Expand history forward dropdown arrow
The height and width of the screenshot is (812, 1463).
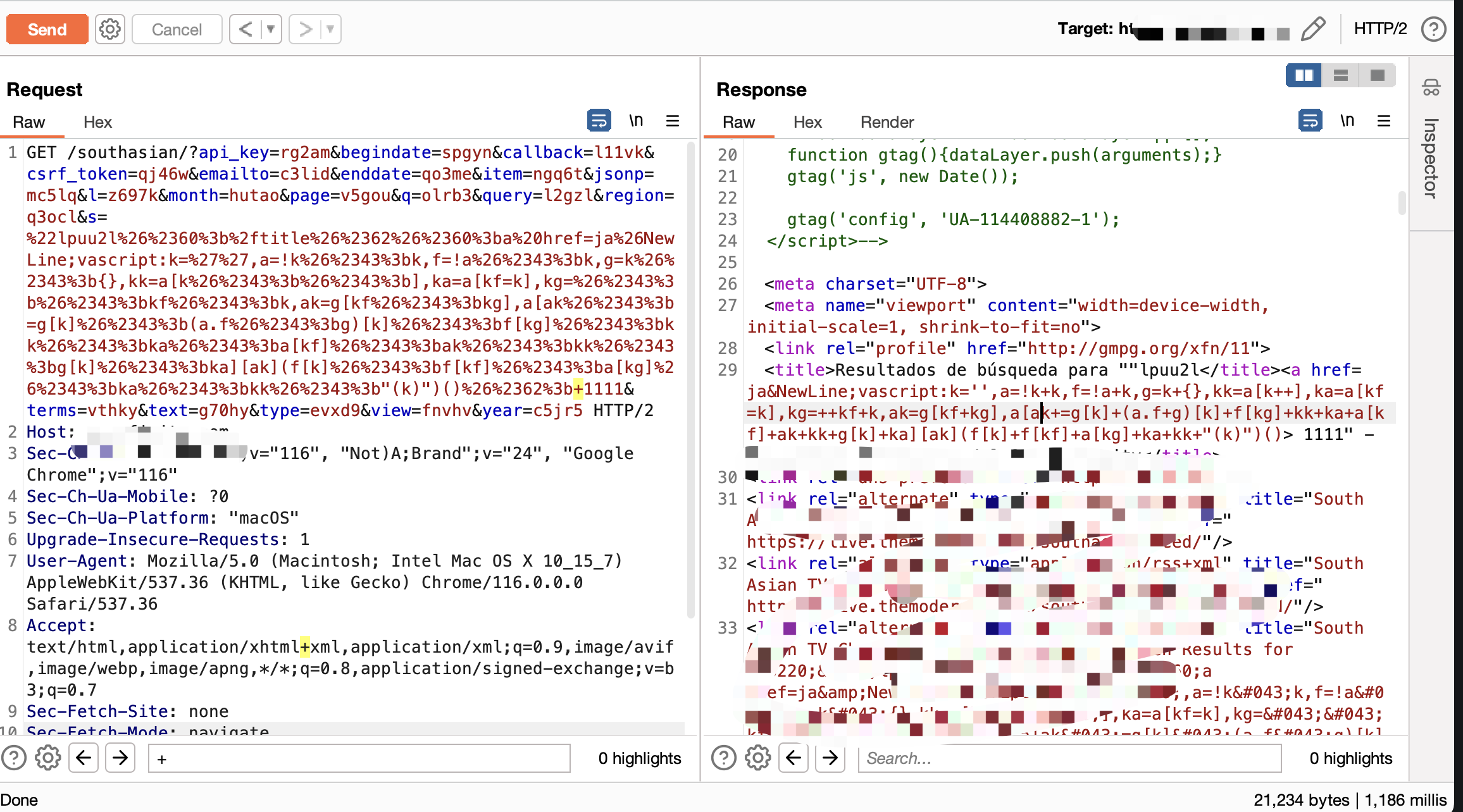[x=330, y=29]
